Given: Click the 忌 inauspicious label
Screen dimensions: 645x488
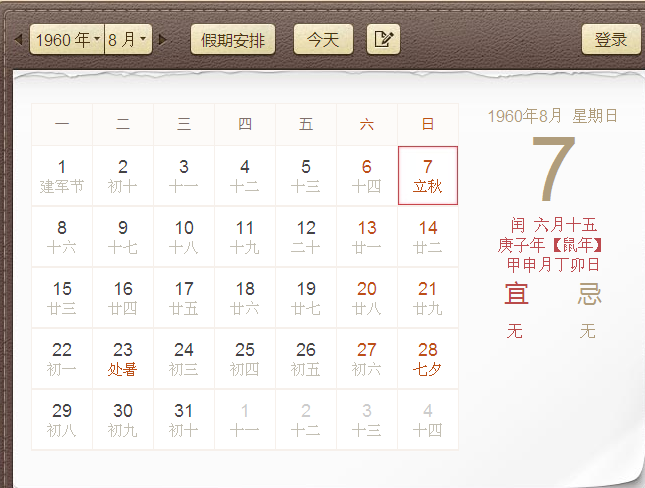Looking at the screenshot, I should pos(589,294).
